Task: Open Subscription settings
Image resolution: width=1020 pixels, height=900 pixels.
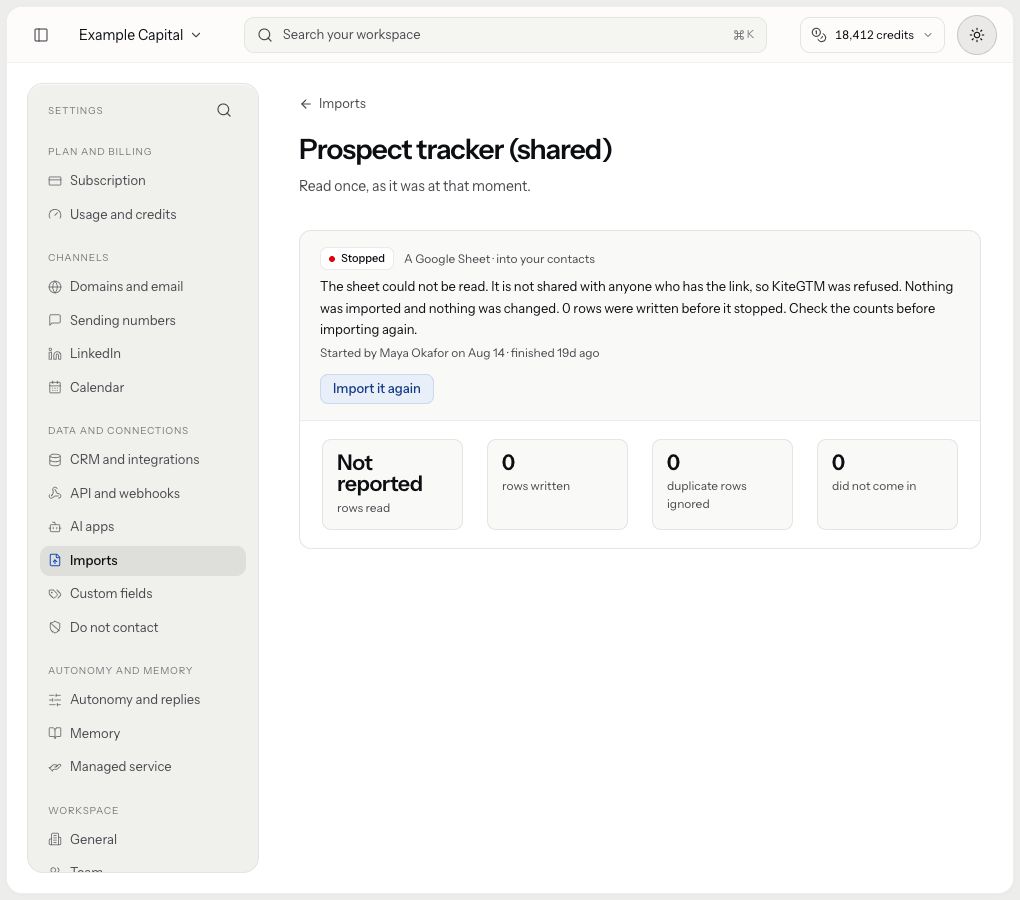Action: pyautogui.click(x=143, y=181)
